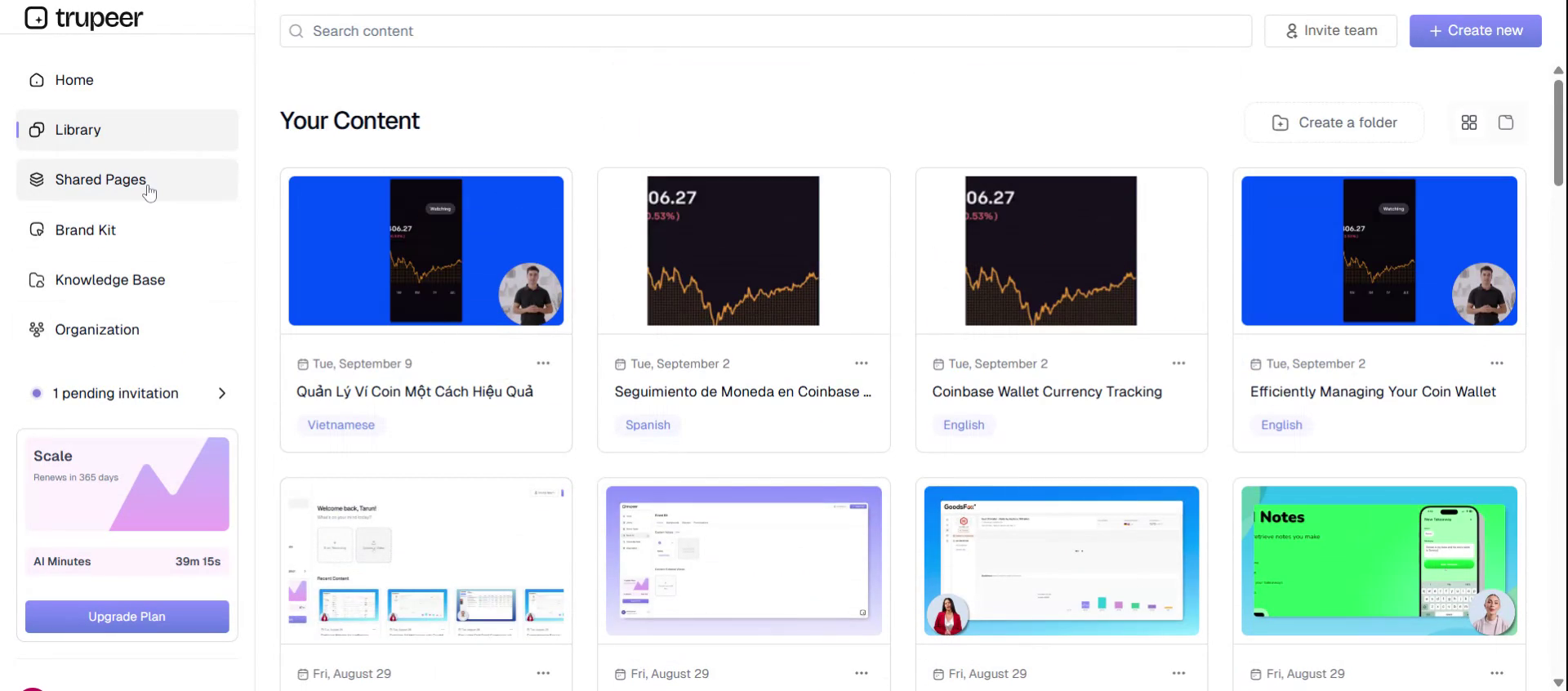
Task: Click title Efficiently Managing Your Coin Wallet
Action: [x=1373, y=392]
